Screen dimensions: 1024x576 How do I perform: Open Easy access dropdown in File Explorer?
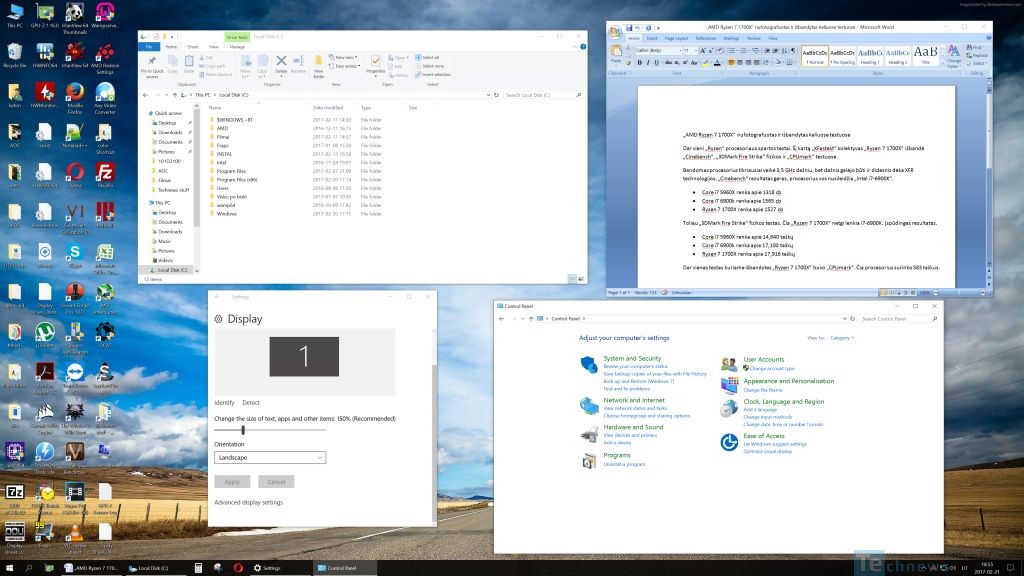(344, 66)
